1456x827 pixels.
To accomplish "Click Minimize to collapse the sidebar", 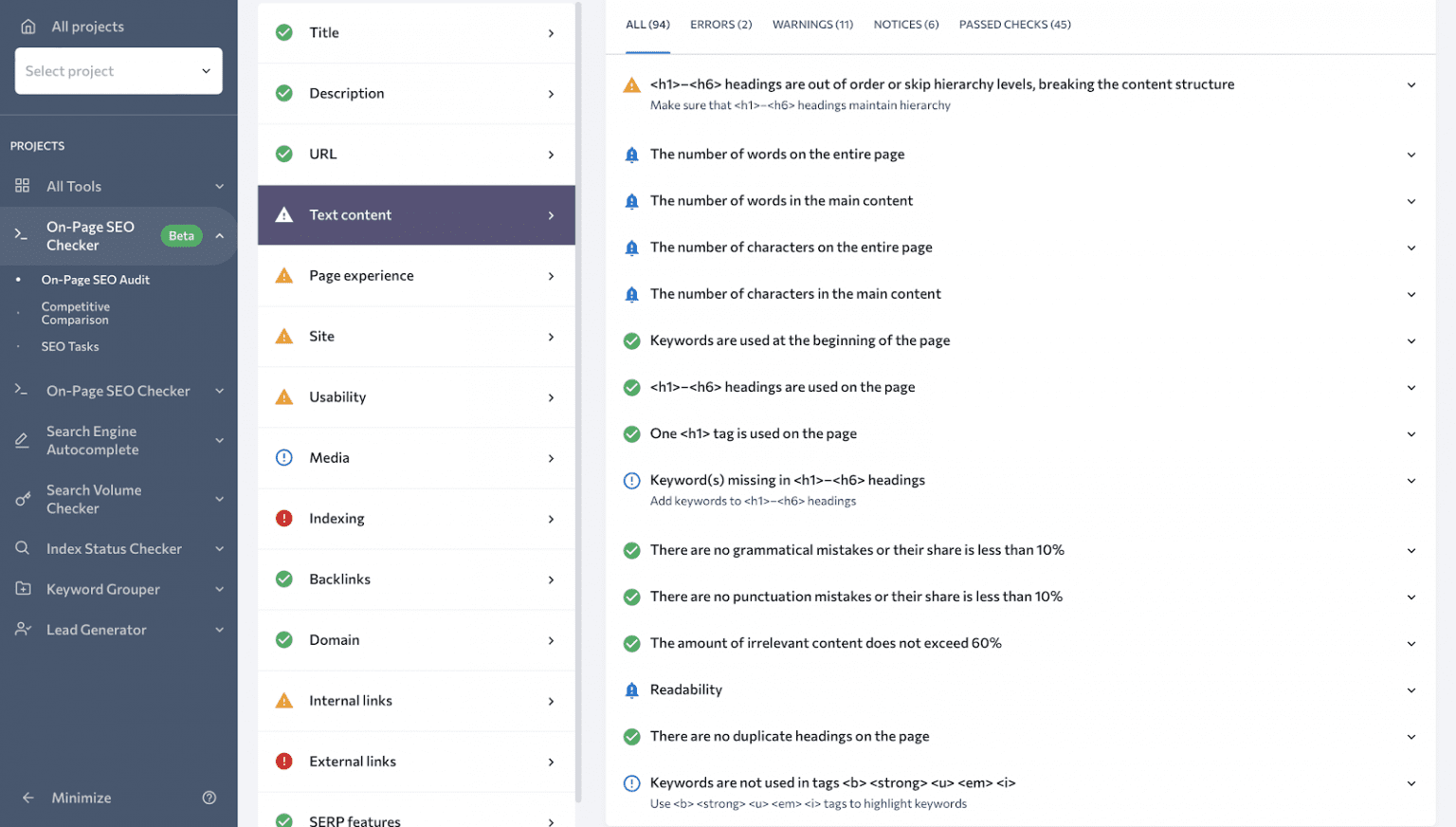I will (81, 798).
